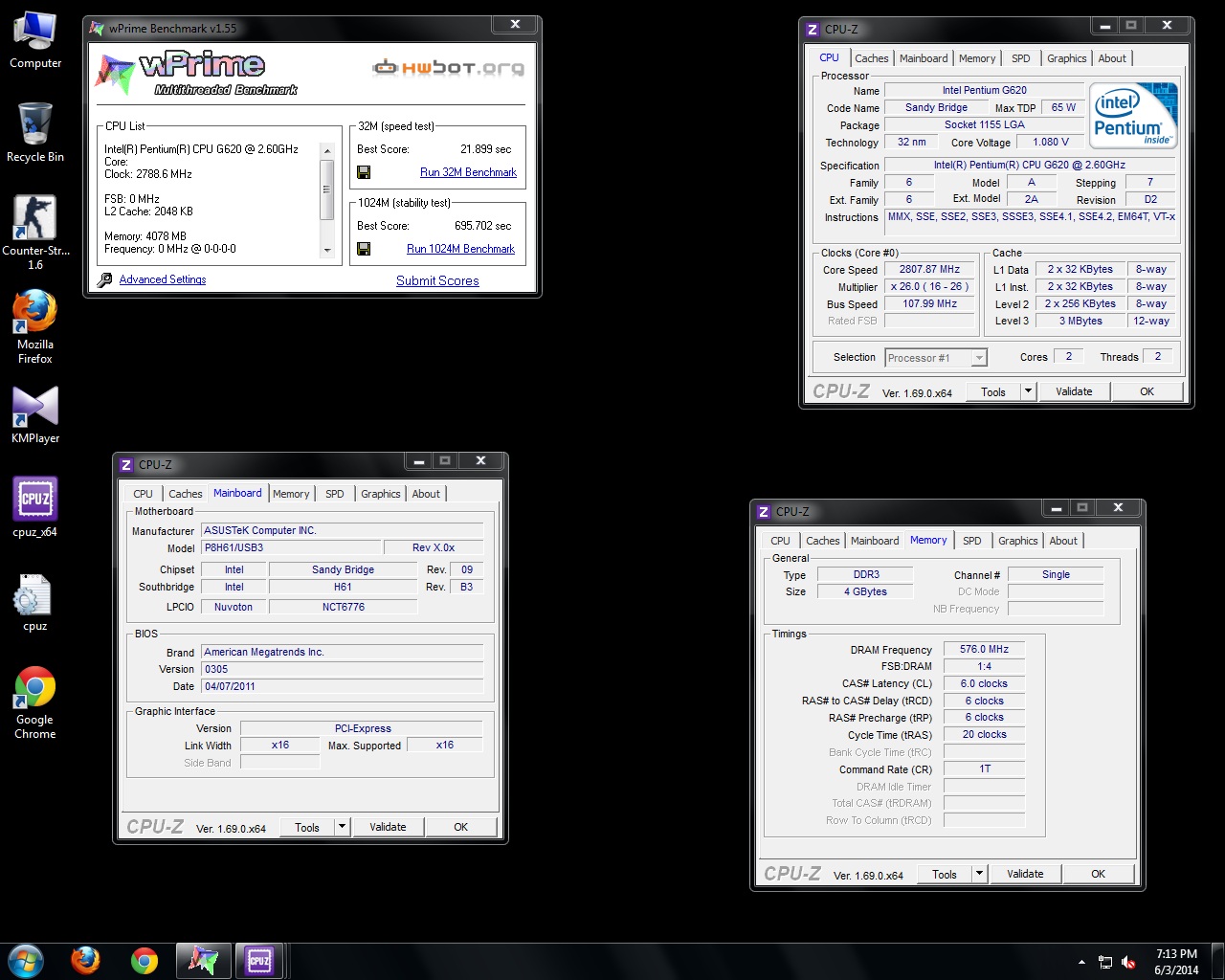Switch to CPU-Z taskbar button
The width and height of the screenshot is (1225, 980).
point(259,961)
